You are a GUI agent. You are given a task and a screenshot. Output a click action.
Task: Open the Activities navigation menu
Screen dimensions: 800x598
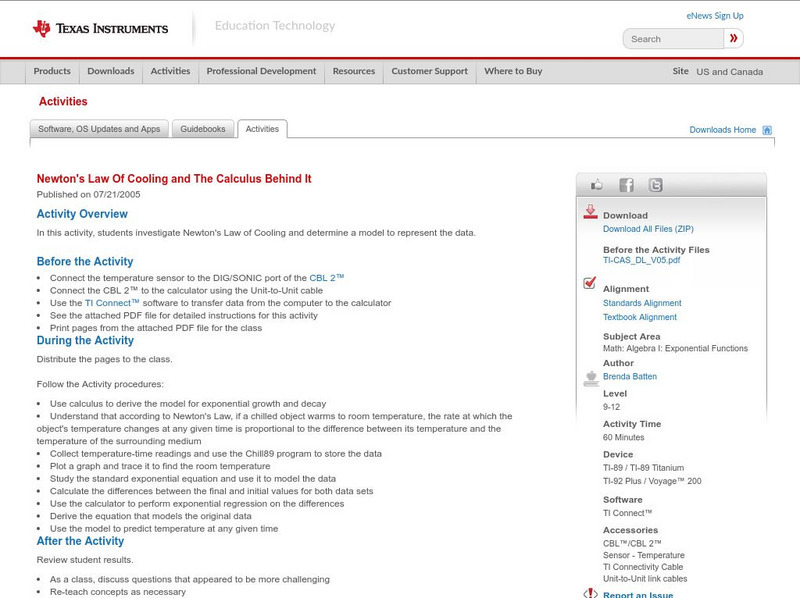point(170,71)
